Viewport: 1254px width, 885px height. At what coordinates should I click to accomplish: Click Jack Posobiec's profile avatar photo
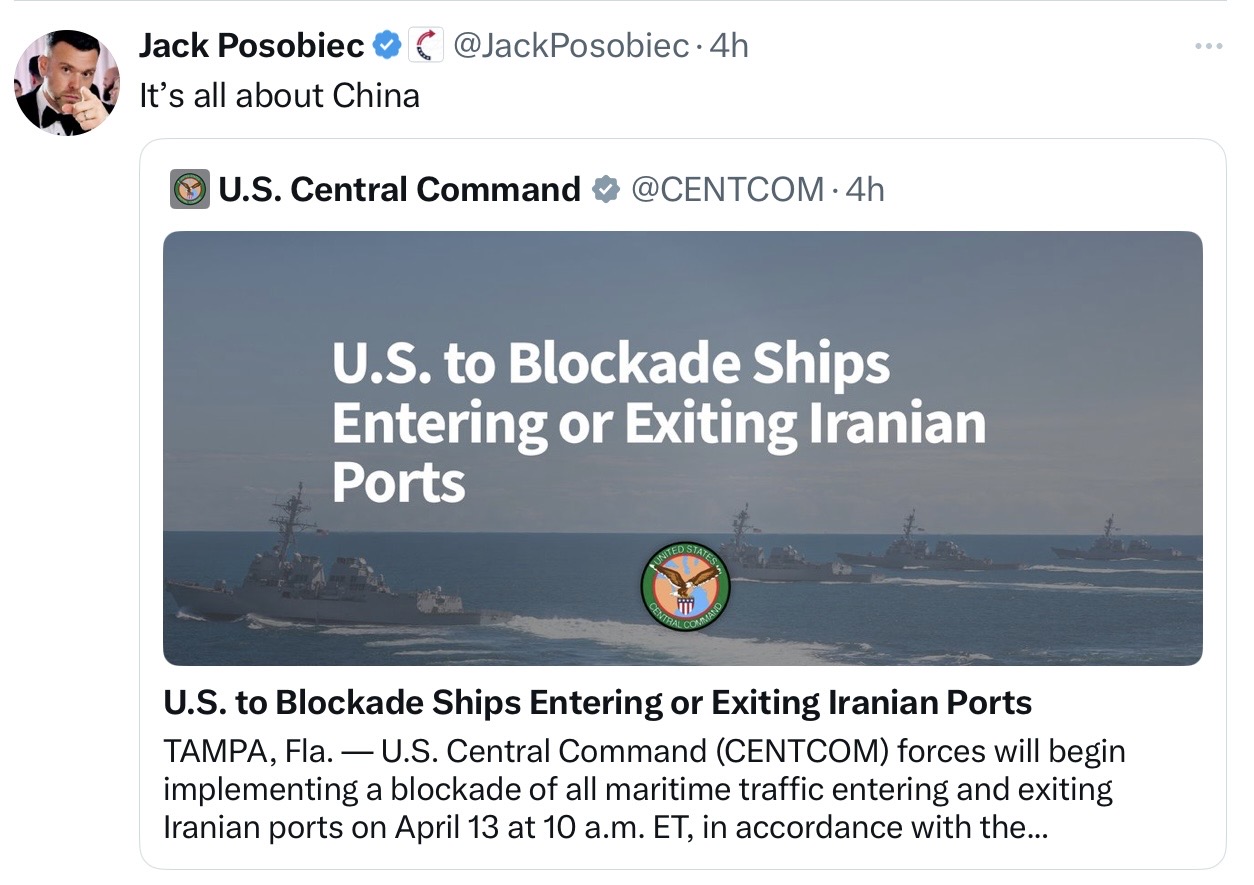(x=66, y=82)
